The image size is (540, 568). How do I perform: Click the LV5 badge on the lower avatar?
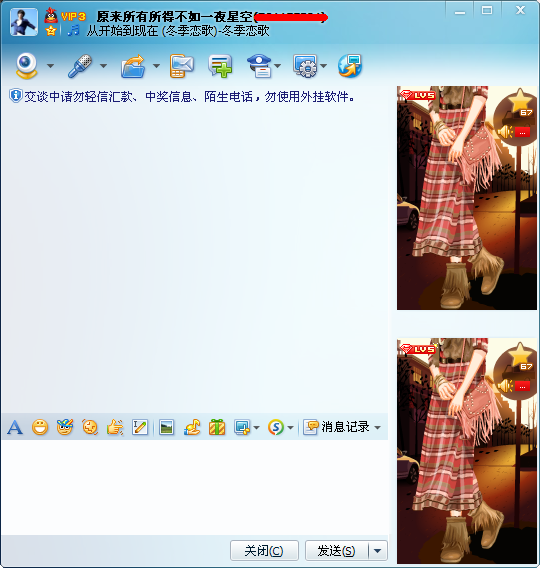click(418, 349)
